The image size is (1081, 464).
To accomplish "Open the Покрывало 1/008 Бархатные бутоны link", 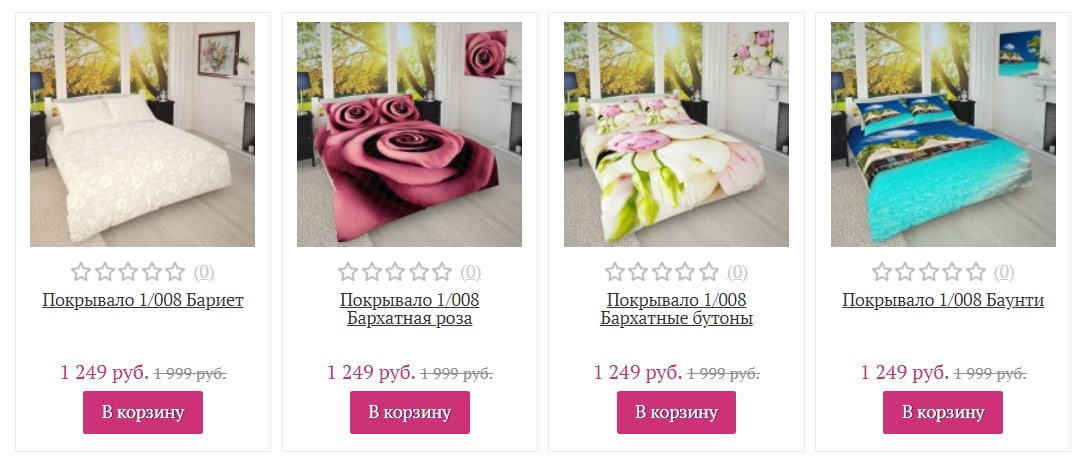I will click(676, 310).
